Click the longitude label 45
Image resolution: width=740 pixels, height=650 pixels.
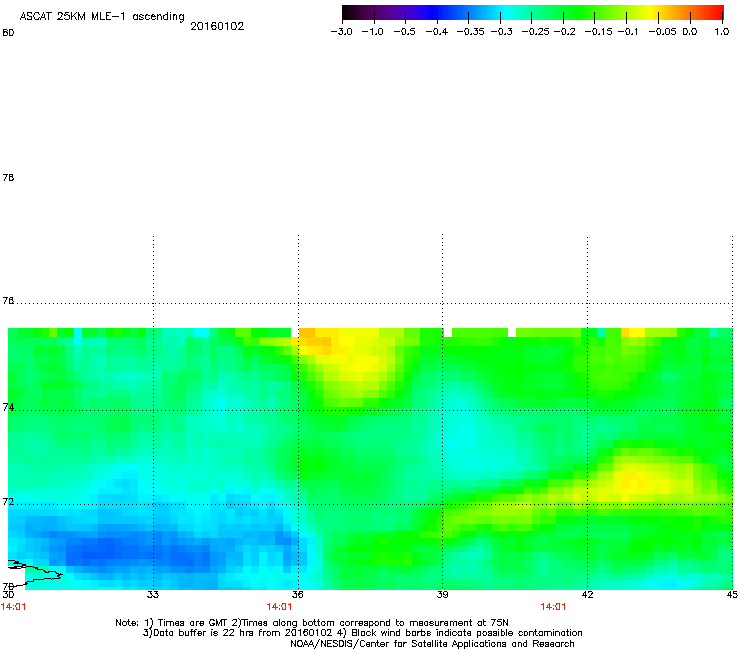click(732, 594)
